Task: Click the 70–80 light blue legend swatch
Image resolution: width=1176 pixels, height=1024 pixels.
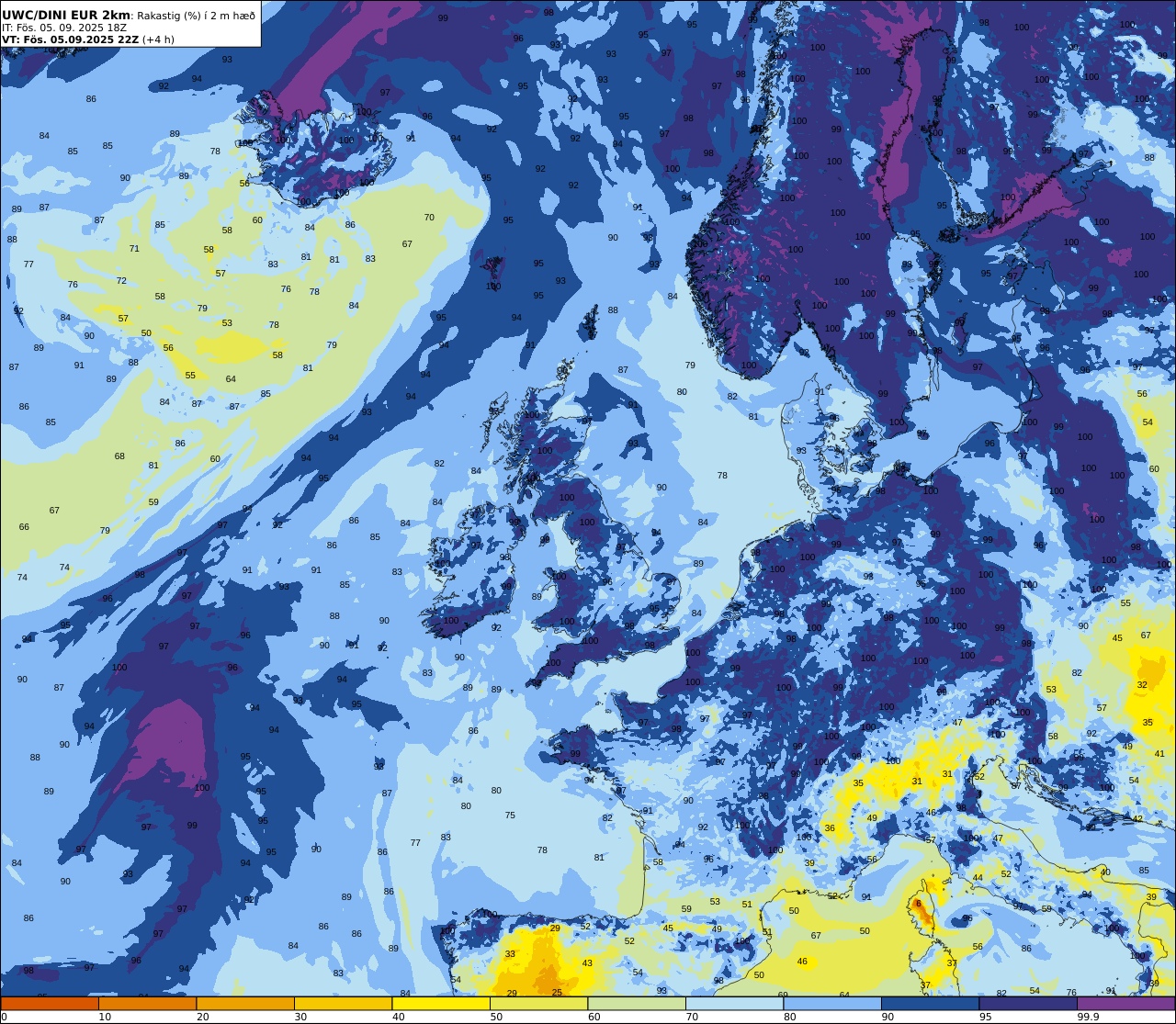Action: [x=734, y=1003]
